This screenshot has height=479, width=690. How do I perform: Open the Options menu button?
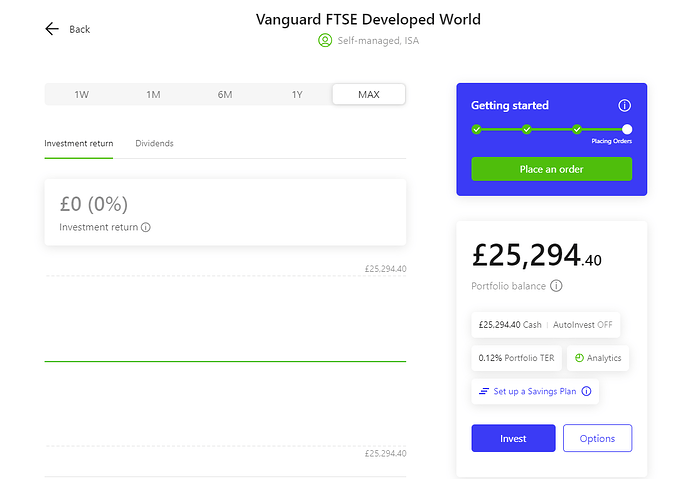[x=597, y=438]
